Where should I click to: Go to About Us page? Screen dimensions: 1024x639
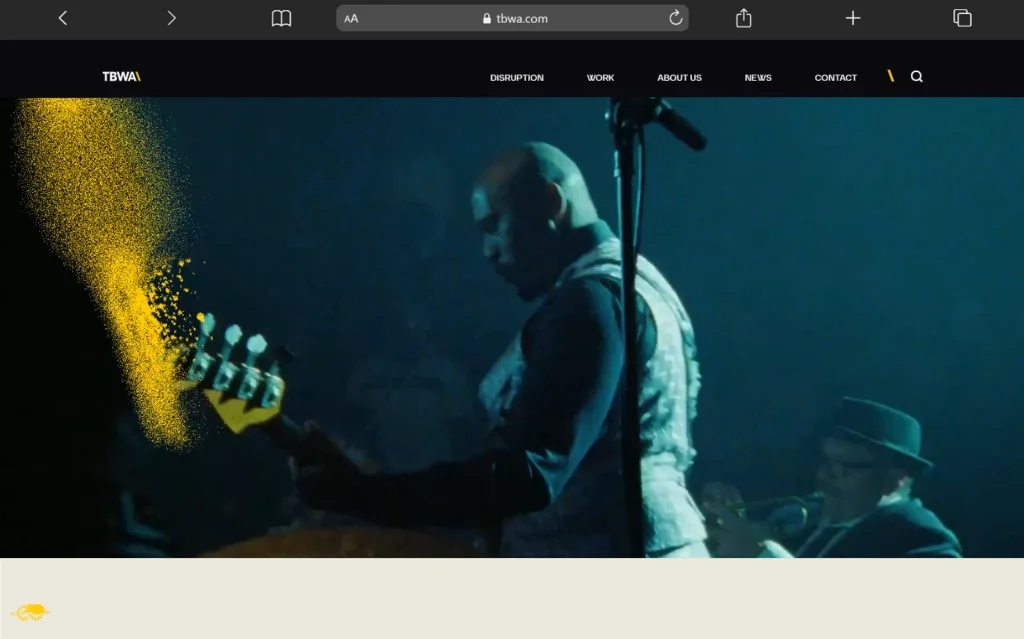(x=679, y=78)
